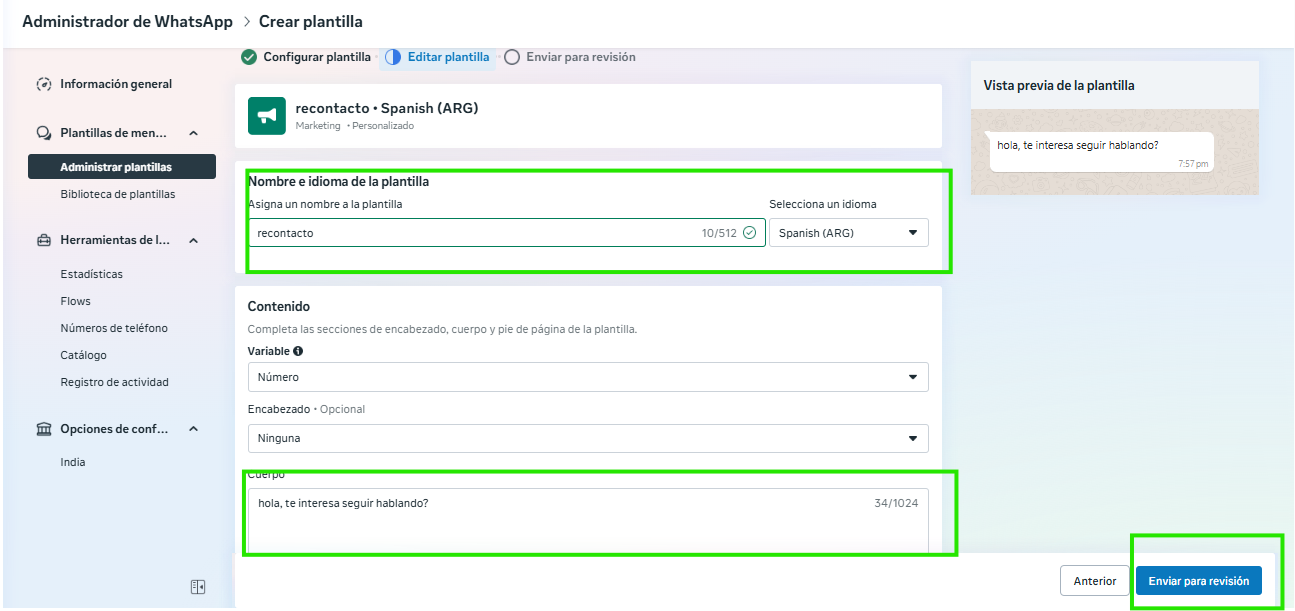Click the template name field containing recontacto
The image size is (1295, 611).
coord(475,233)
